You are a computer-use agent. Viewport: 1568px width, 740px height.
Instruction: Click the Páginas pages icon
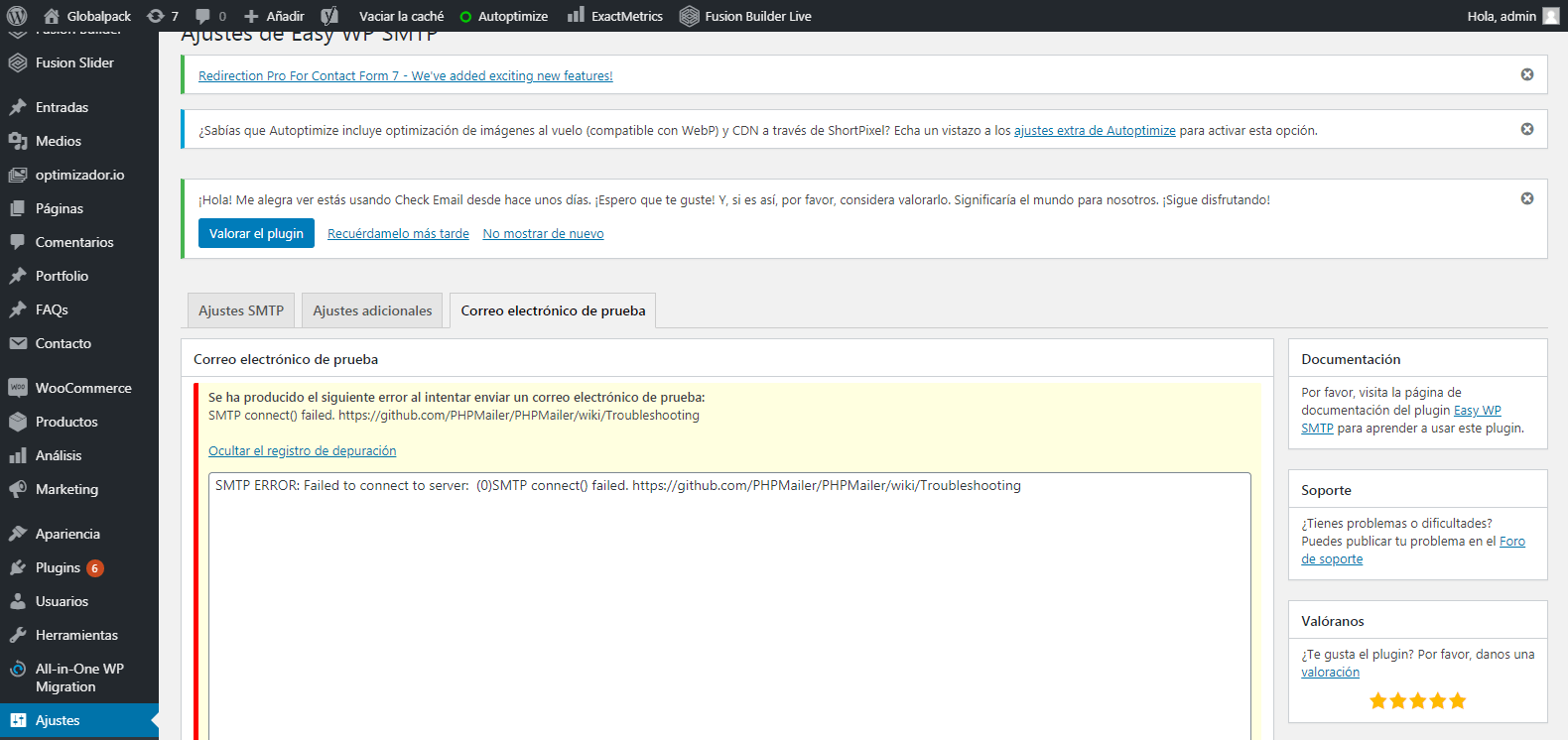18,208
